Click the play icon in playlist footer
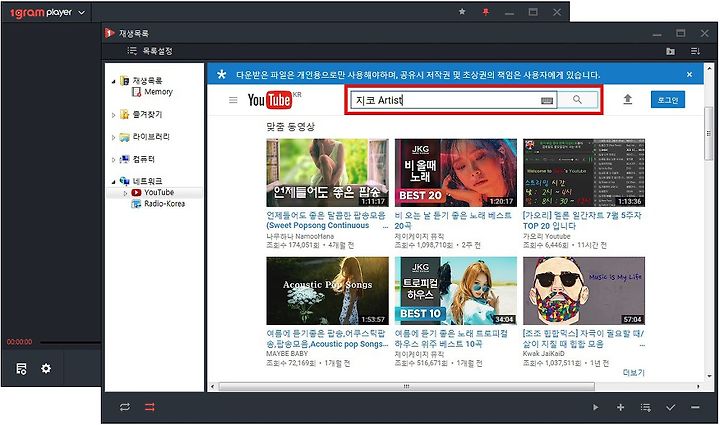720x425 pixels. (x=596, y=407)
